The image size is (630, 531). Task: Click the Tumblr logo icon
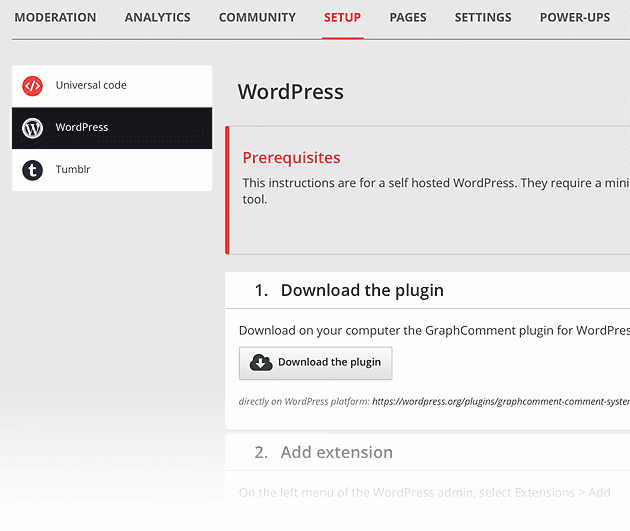pos(33,170)
